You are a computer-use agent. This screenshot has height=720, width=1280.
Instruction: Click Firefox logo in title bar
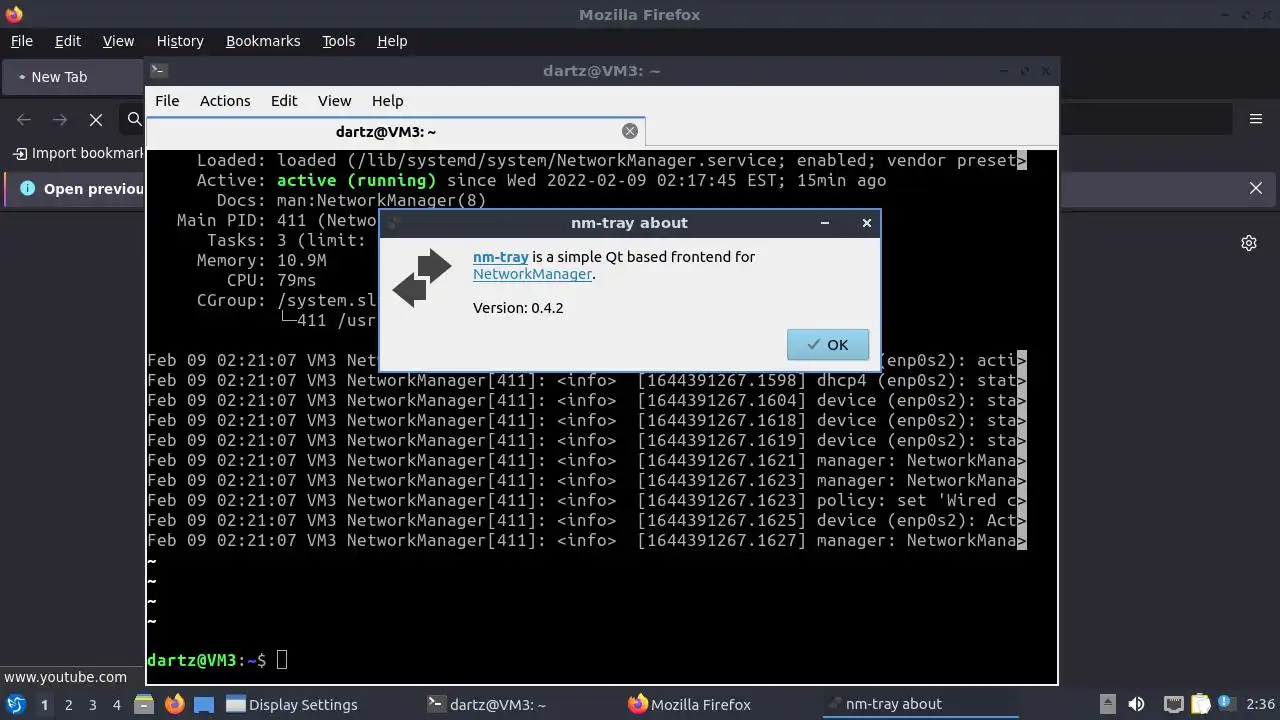click(x=14, y=14)
